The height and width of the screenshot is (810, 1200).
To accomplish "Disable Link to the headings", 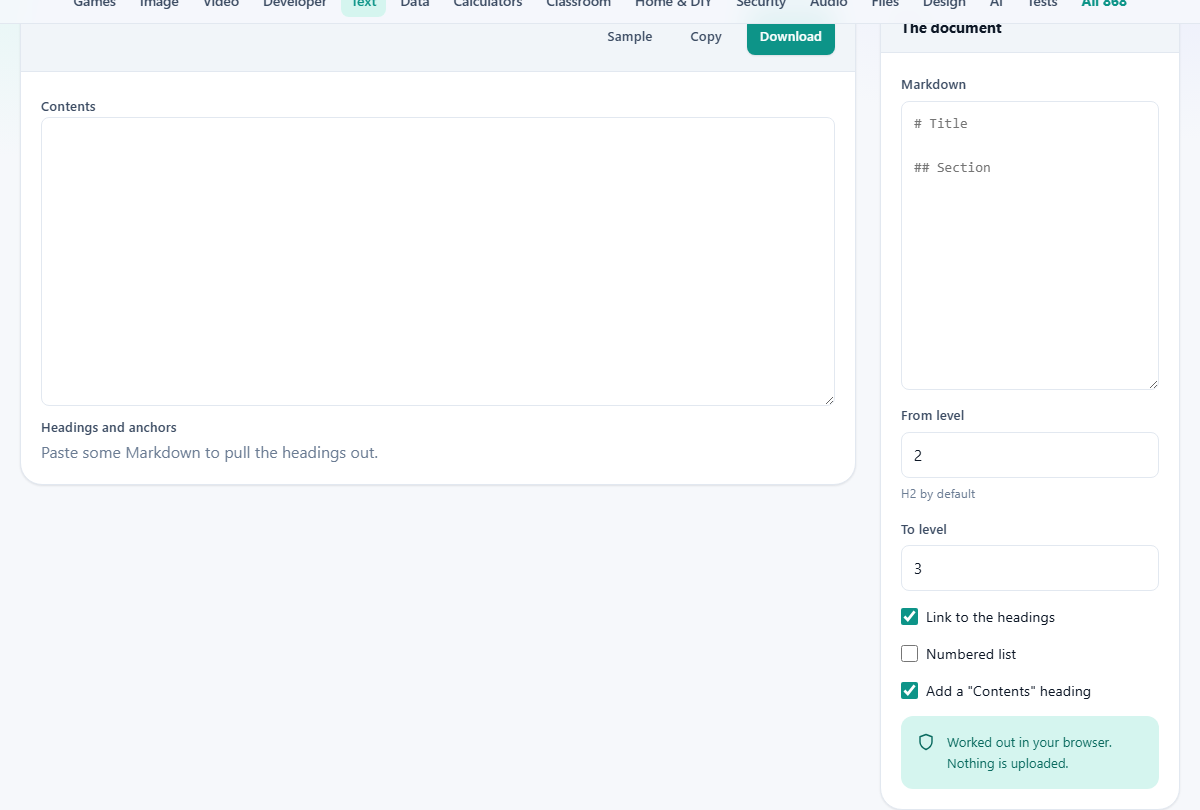I will (909, 617).
